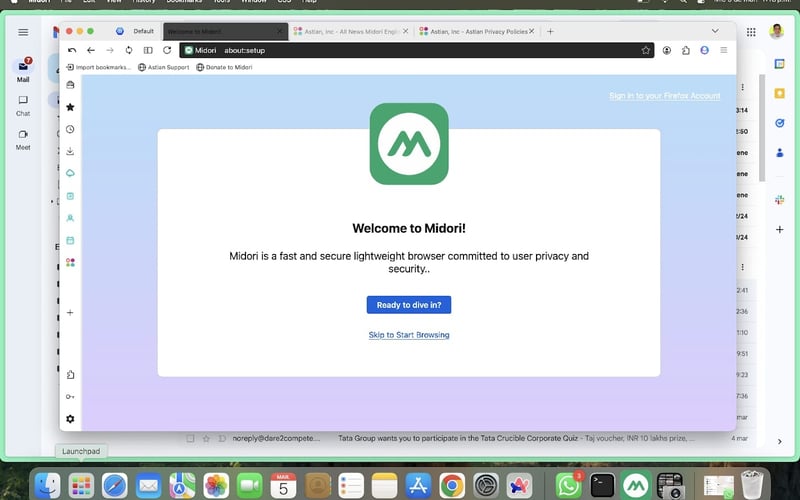The height and width of the screenshot is (500, 800).
Task: Click Import bookmarks in bookmarks bar
Action: (x=98, y=67)
